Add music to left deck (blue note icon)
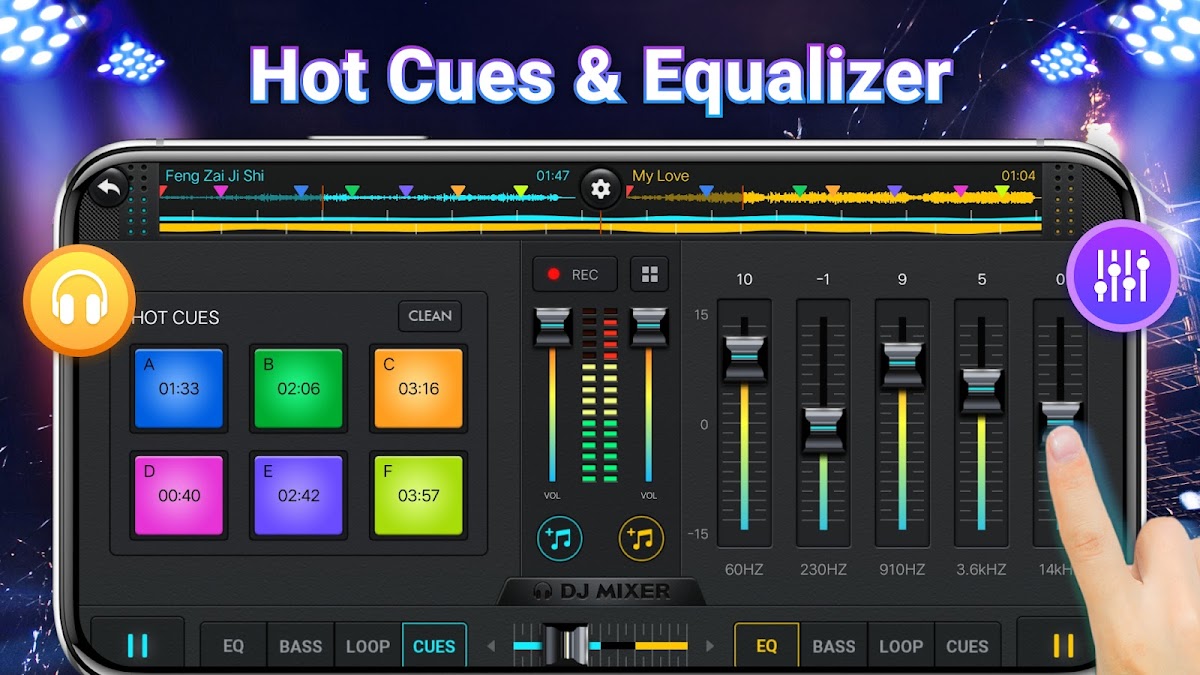The width and height of the screenshot is (1200, 675). [x=559, y=539]
